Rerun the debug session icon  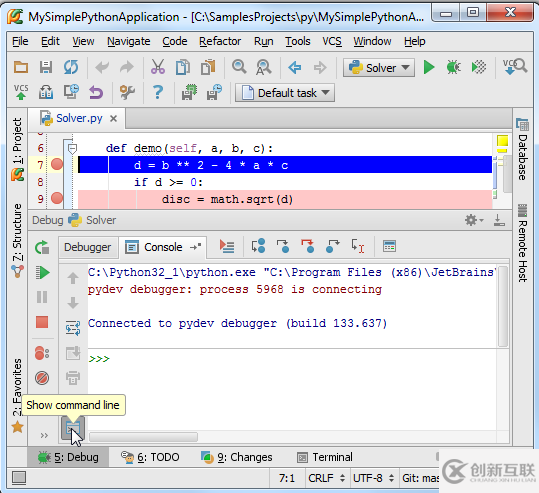pyautogui.click(x=42, y=247)
